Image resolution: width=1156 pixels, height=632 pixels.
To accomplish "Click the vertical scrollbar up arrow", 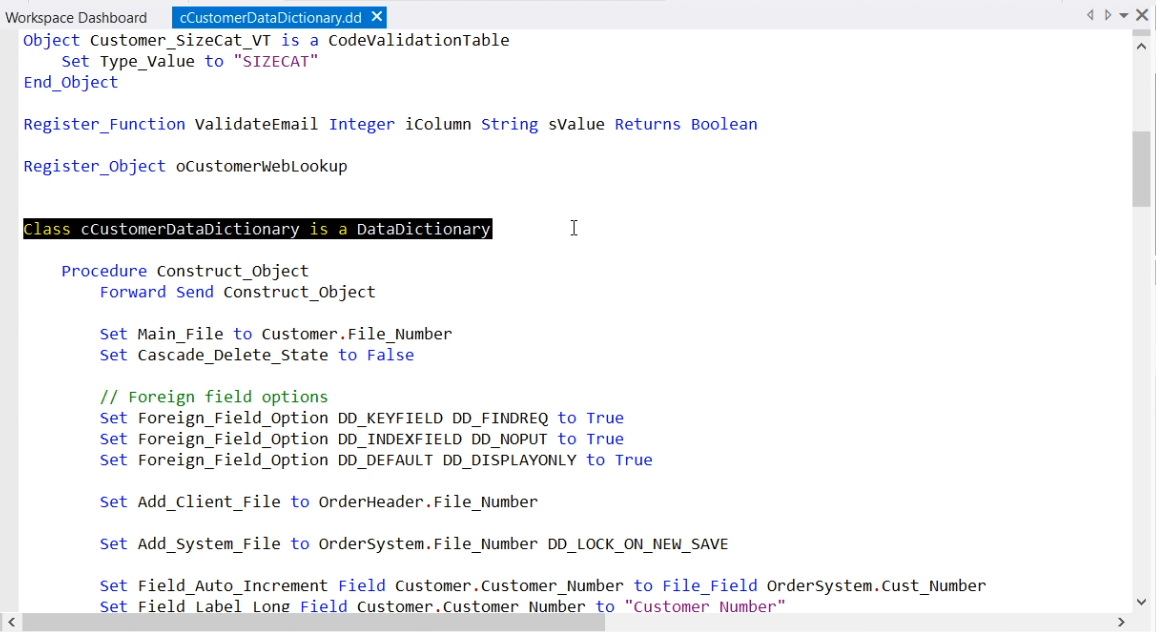I will pos(1141,46).
